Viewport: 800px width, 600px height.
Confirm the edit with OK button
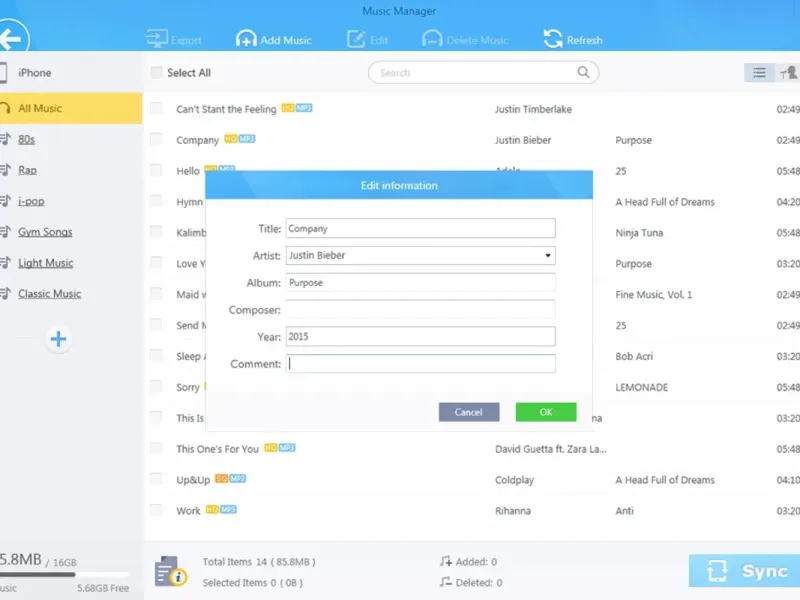(546, 412)
